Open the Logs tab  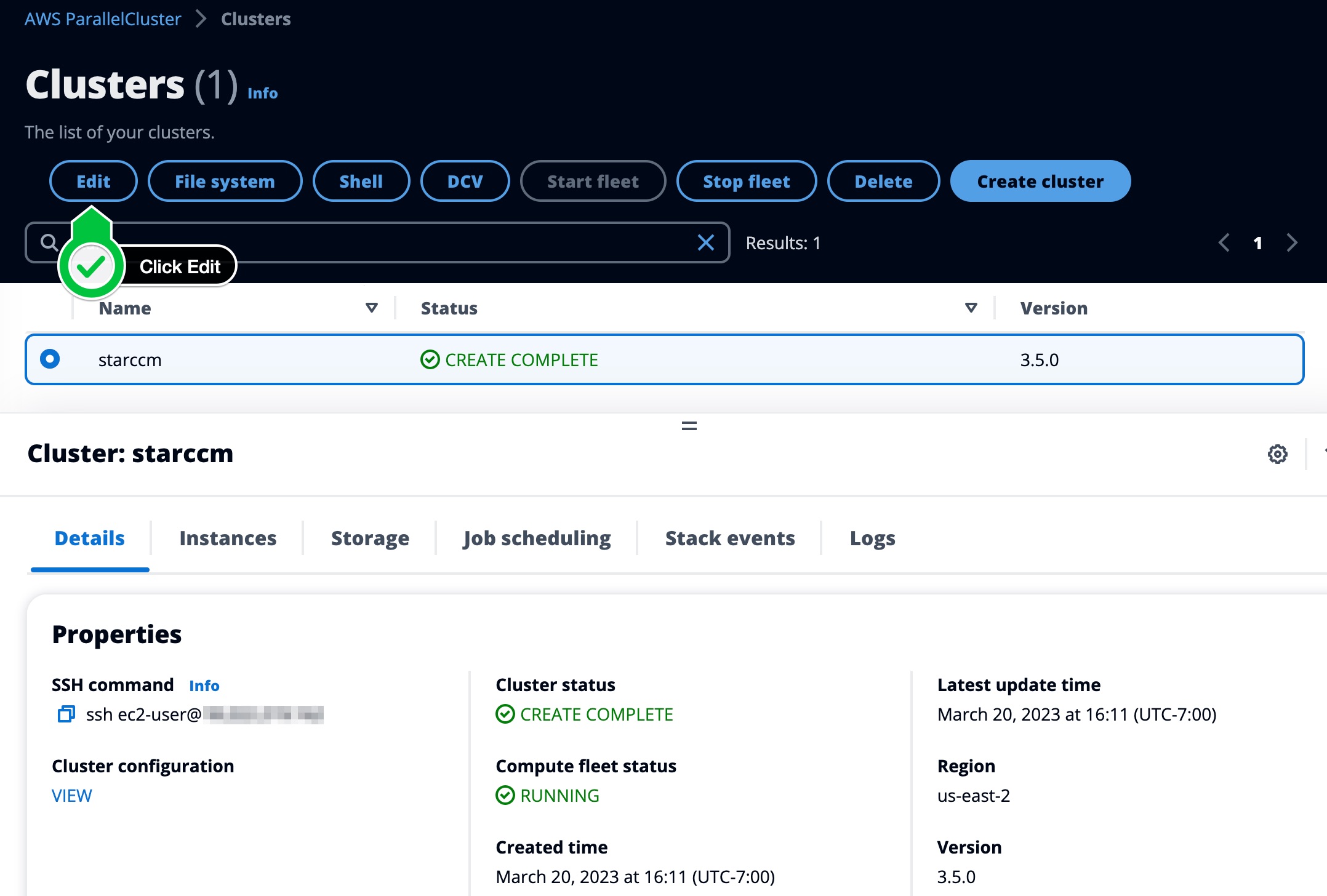[872, 538]
